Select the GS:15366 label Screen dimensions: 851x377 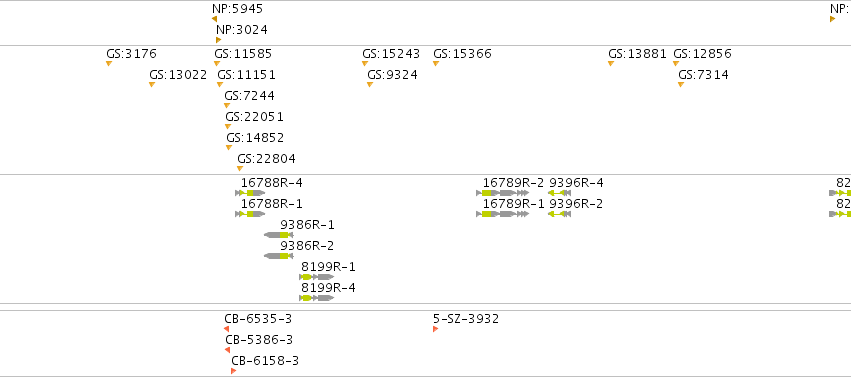coord(462,54)
